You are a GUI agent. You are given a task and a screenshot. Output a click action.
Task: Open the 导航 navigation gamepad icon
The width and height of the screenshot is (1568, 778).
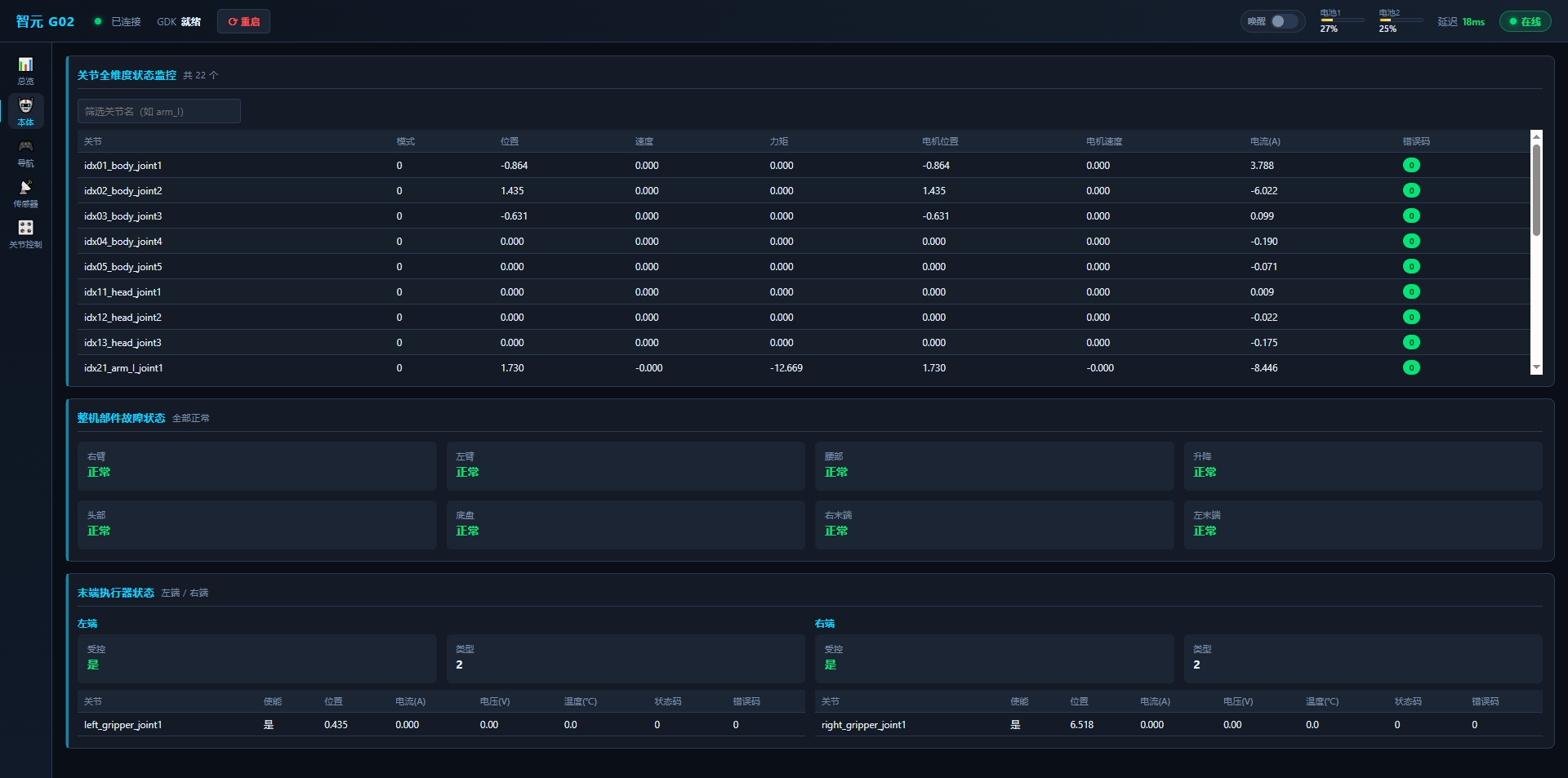[x=25, y=152]
